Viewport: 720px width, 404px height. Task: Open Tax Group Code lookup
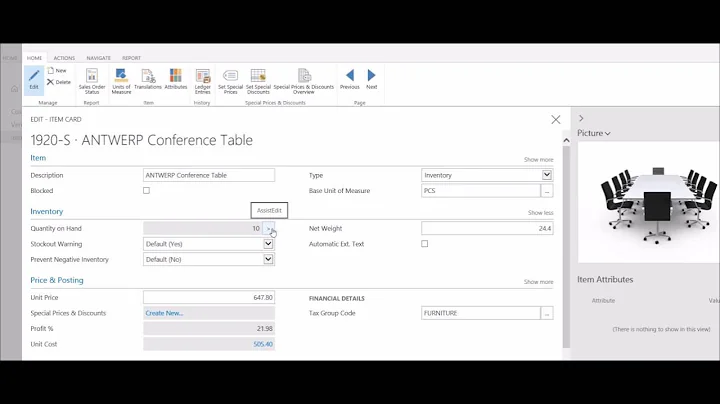coord(547,313)
